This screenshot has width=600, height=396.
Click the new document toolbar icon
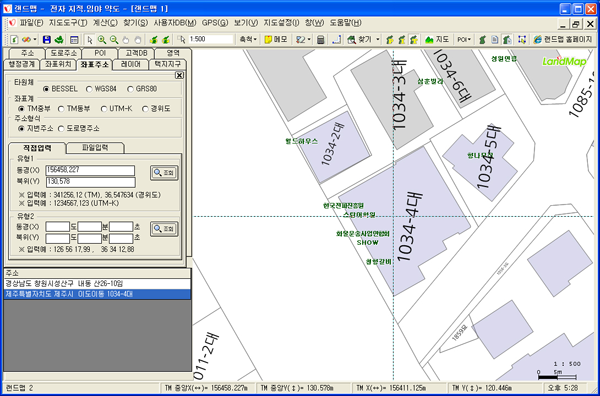(14, 39)
